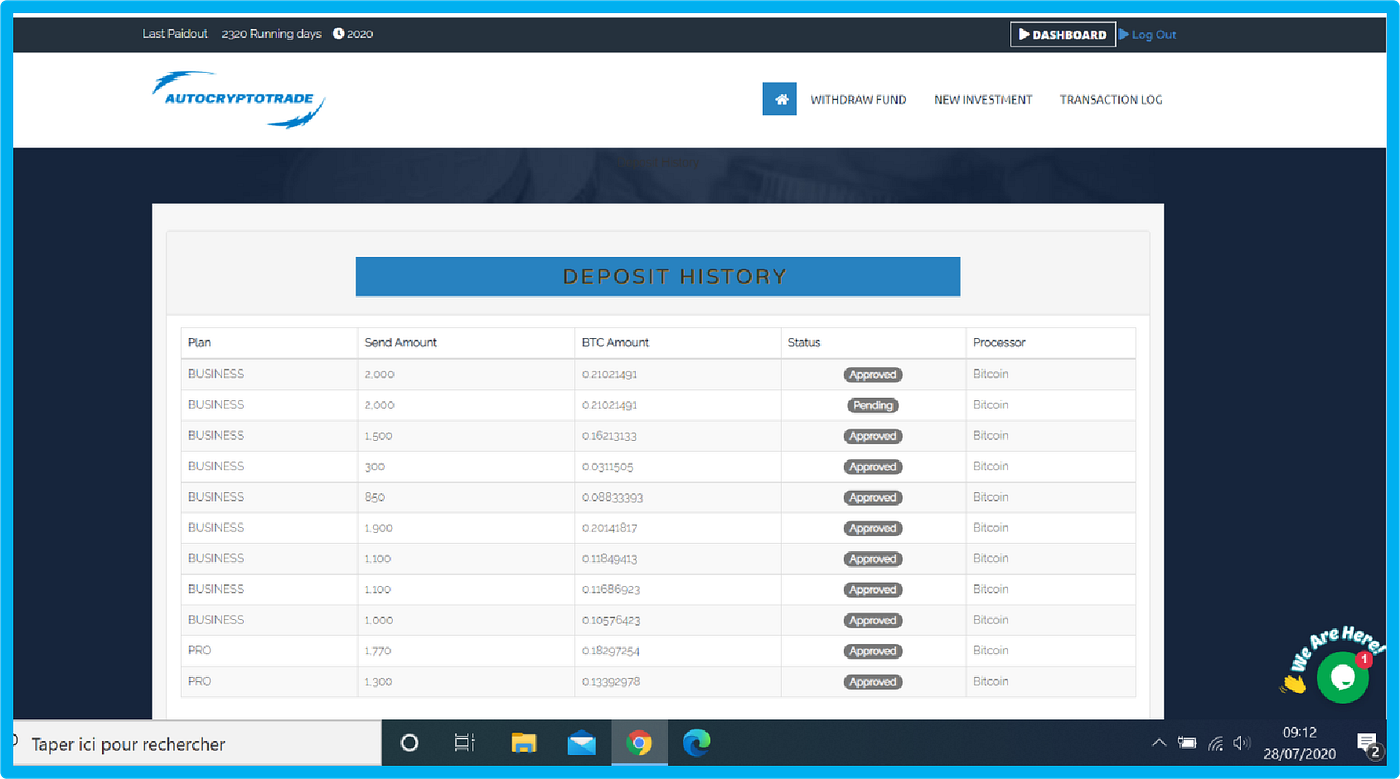The width and height of the screenshot is (1400, 779).
Task: Click PRO plan in the 1,770 row
Action: click(x=200, y=650)
